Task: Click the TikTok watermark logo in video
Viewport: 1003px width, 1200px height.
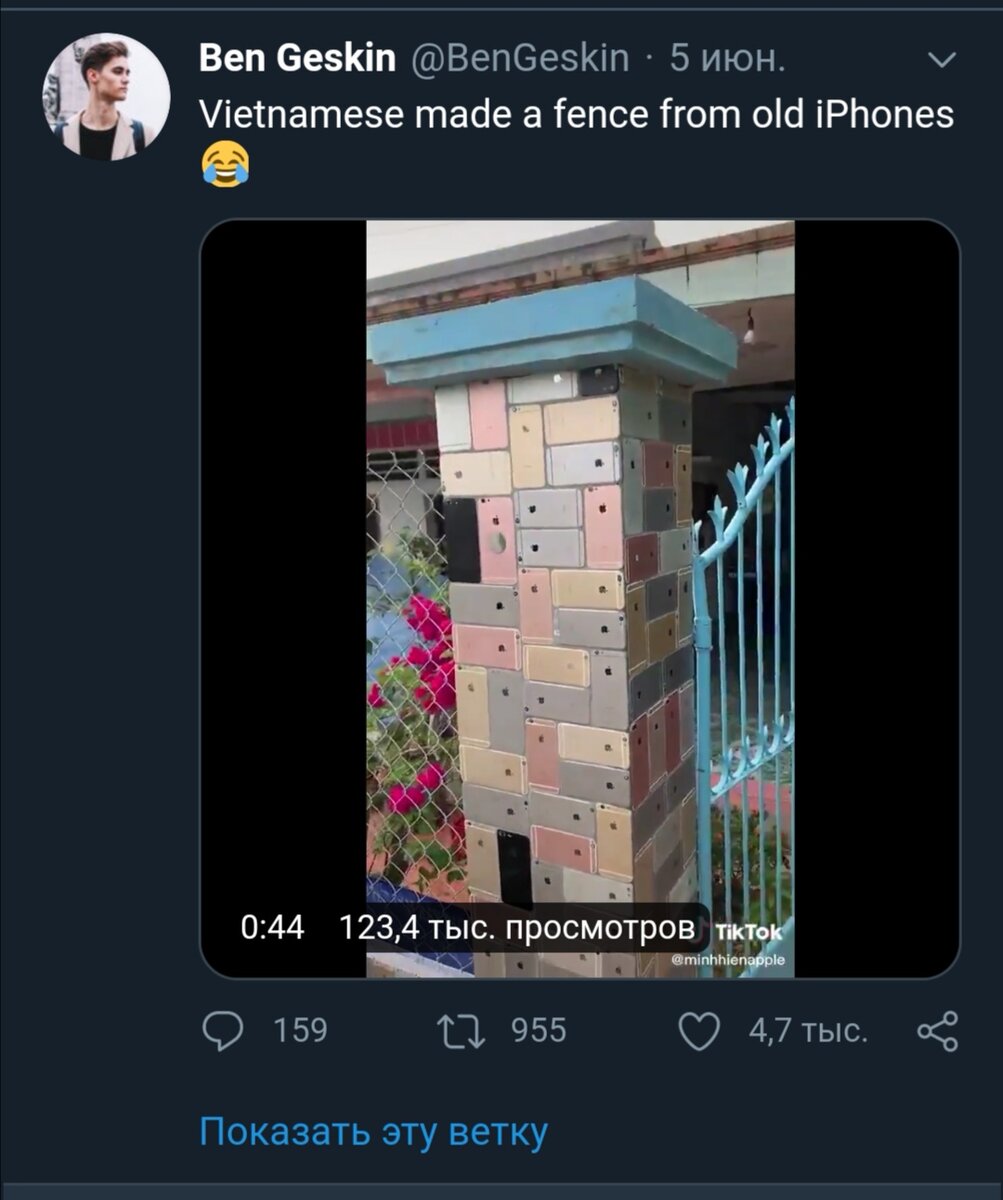Action: 750,932
